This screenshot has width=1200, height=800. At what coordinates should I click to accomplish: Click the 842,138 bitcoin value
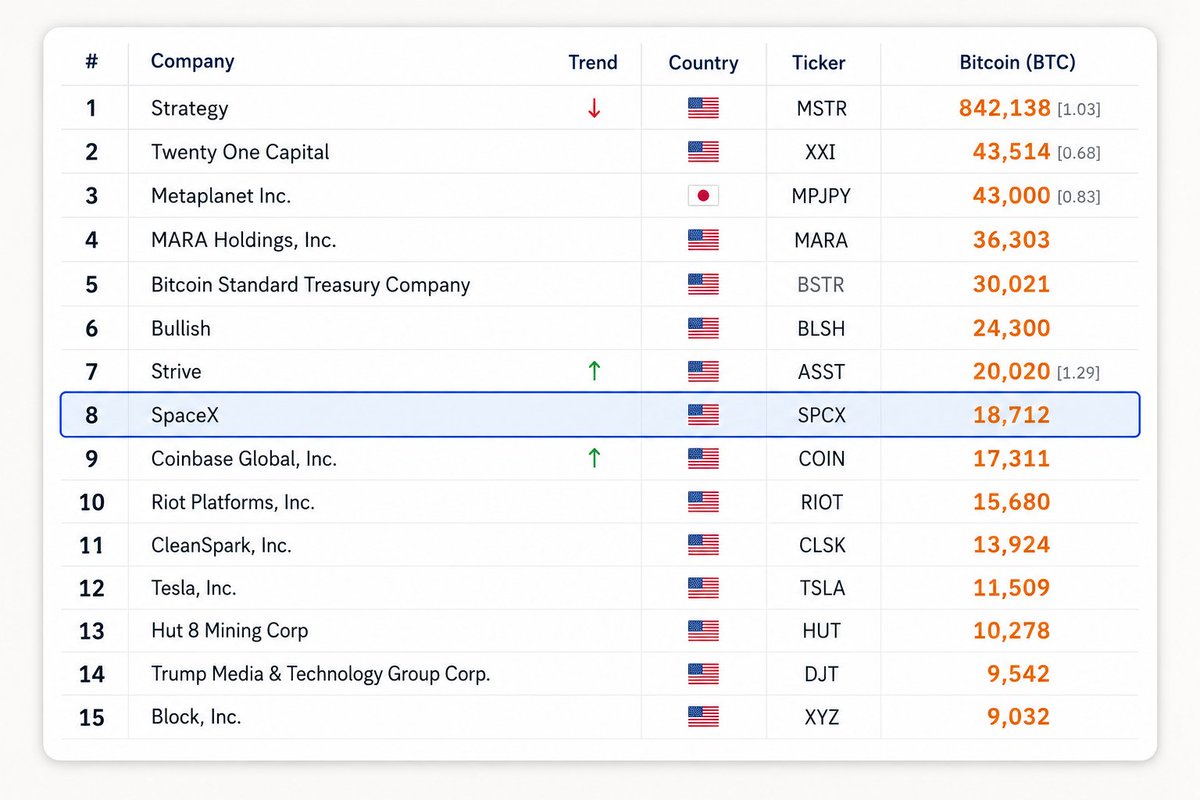coord(1004,108)
